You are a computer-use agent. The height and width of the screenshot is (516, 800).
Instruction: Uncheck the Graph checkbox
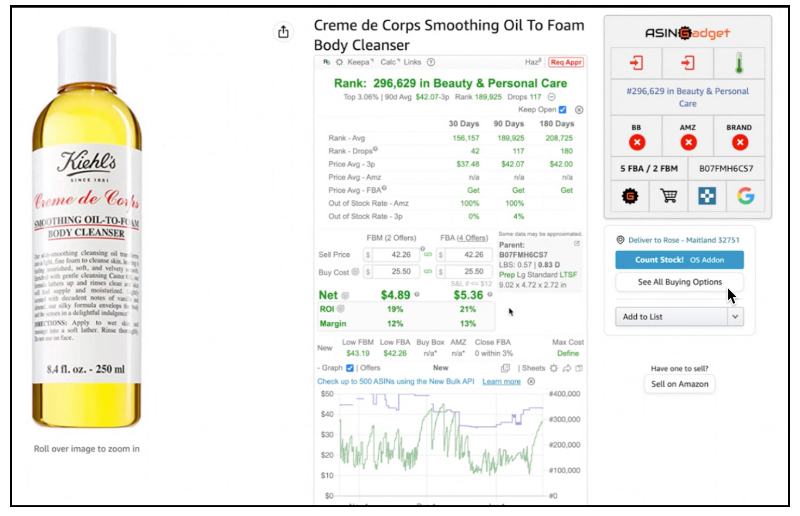349,368
